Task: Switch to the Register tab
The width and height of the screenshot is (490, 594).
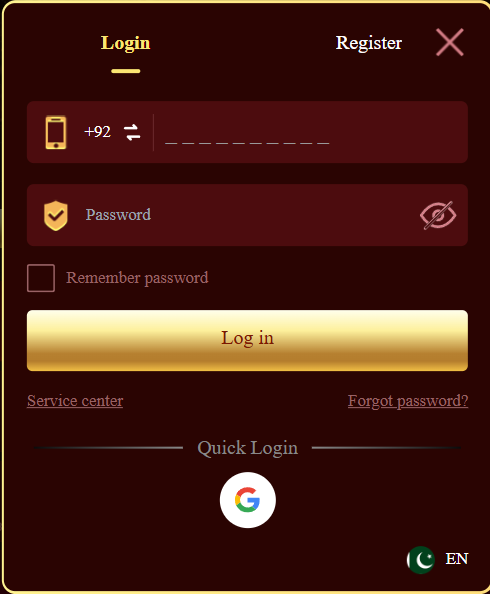Action: (x=368, y=43)
